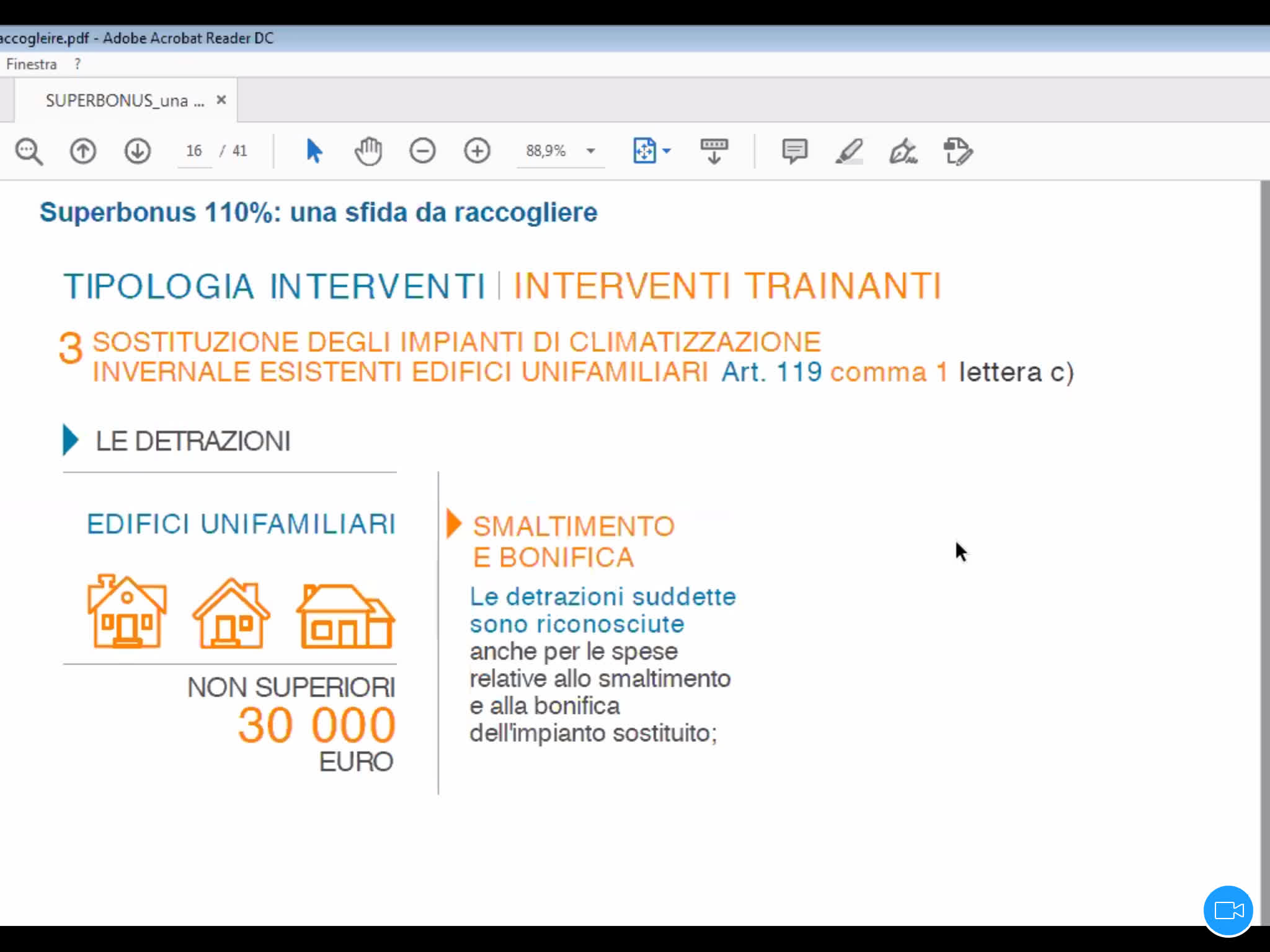
Task: Activate the hand pan tool
Action: (x=368, y=151)
